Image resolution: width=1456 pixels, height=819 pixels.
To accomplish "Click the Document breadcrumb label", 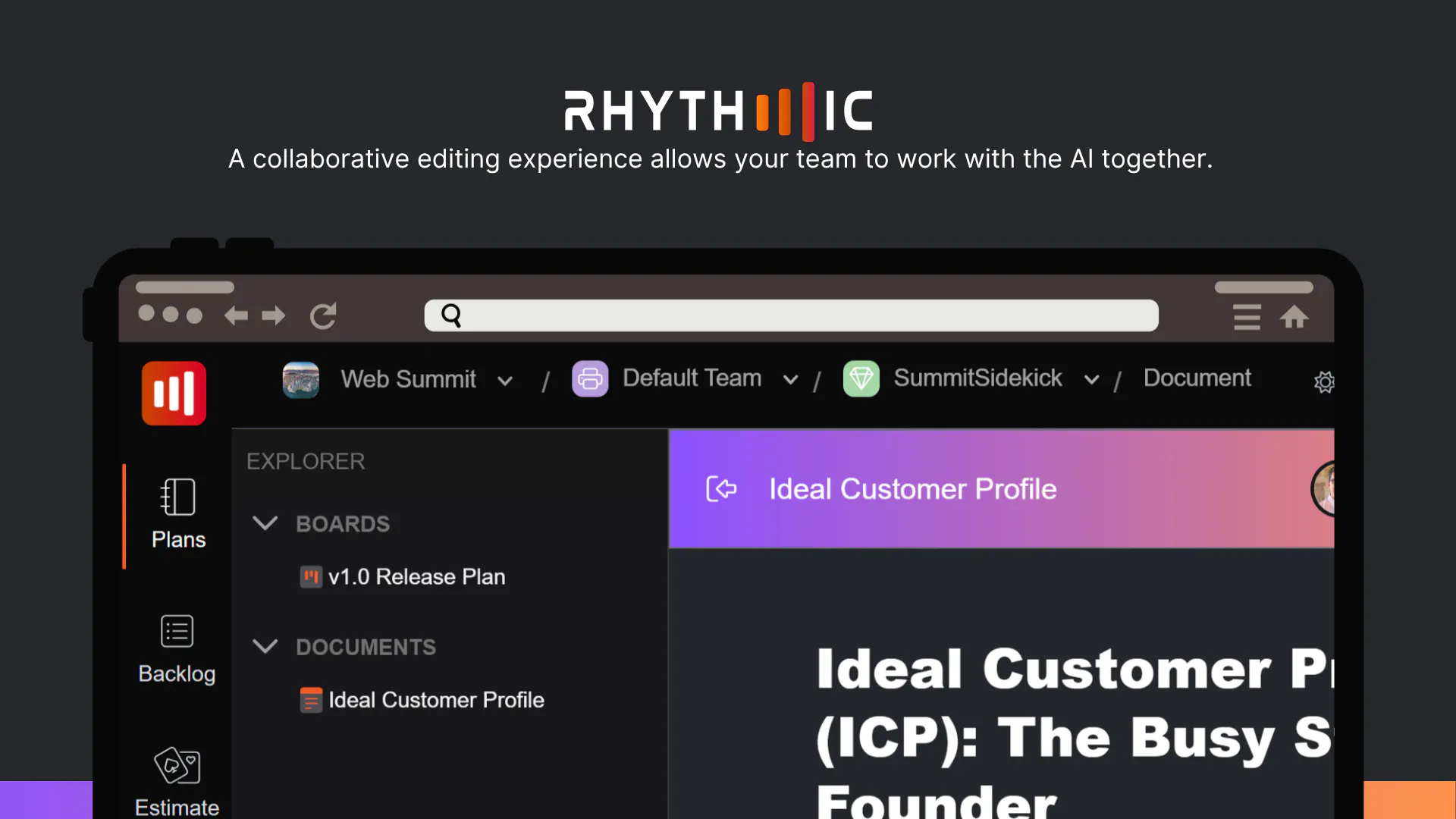I will point(1197,378).
